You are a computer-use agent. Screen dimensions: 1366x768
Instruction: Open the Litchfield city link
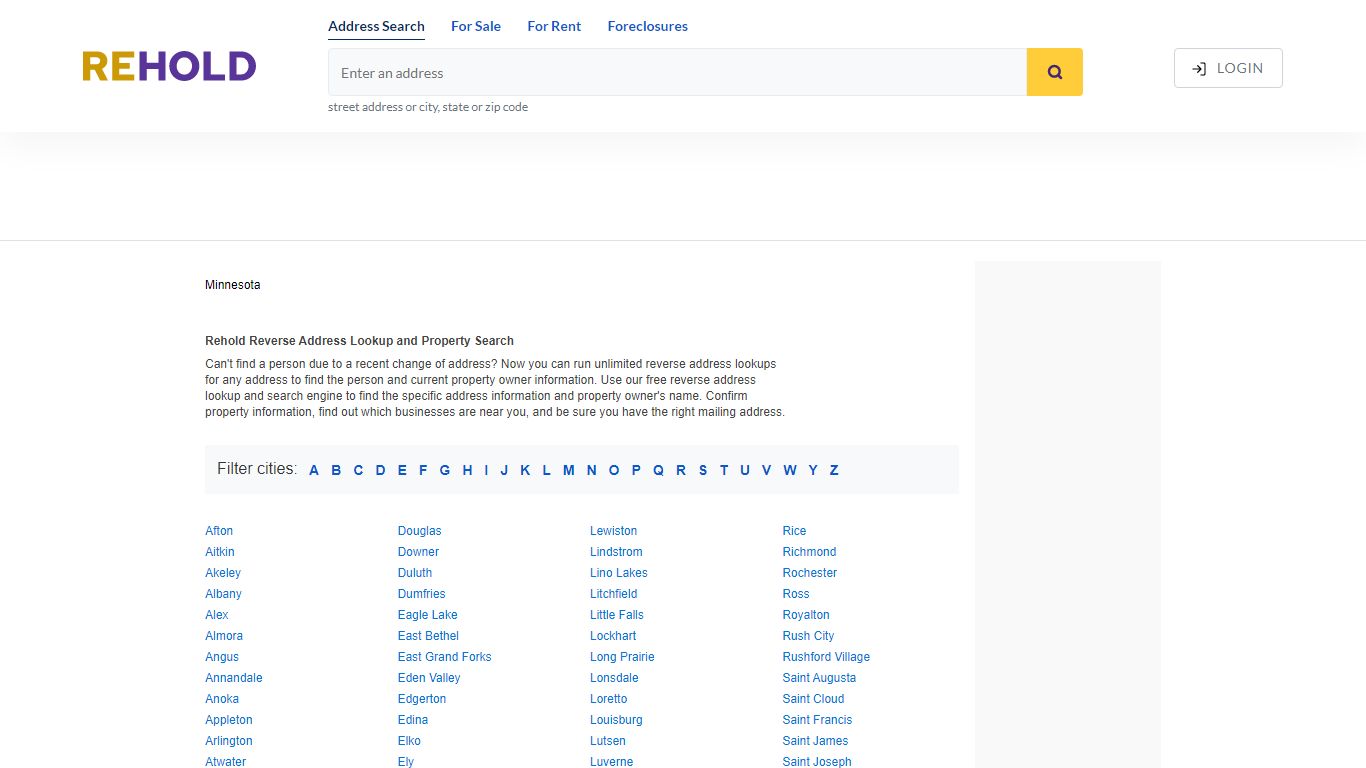coord(613,594)
